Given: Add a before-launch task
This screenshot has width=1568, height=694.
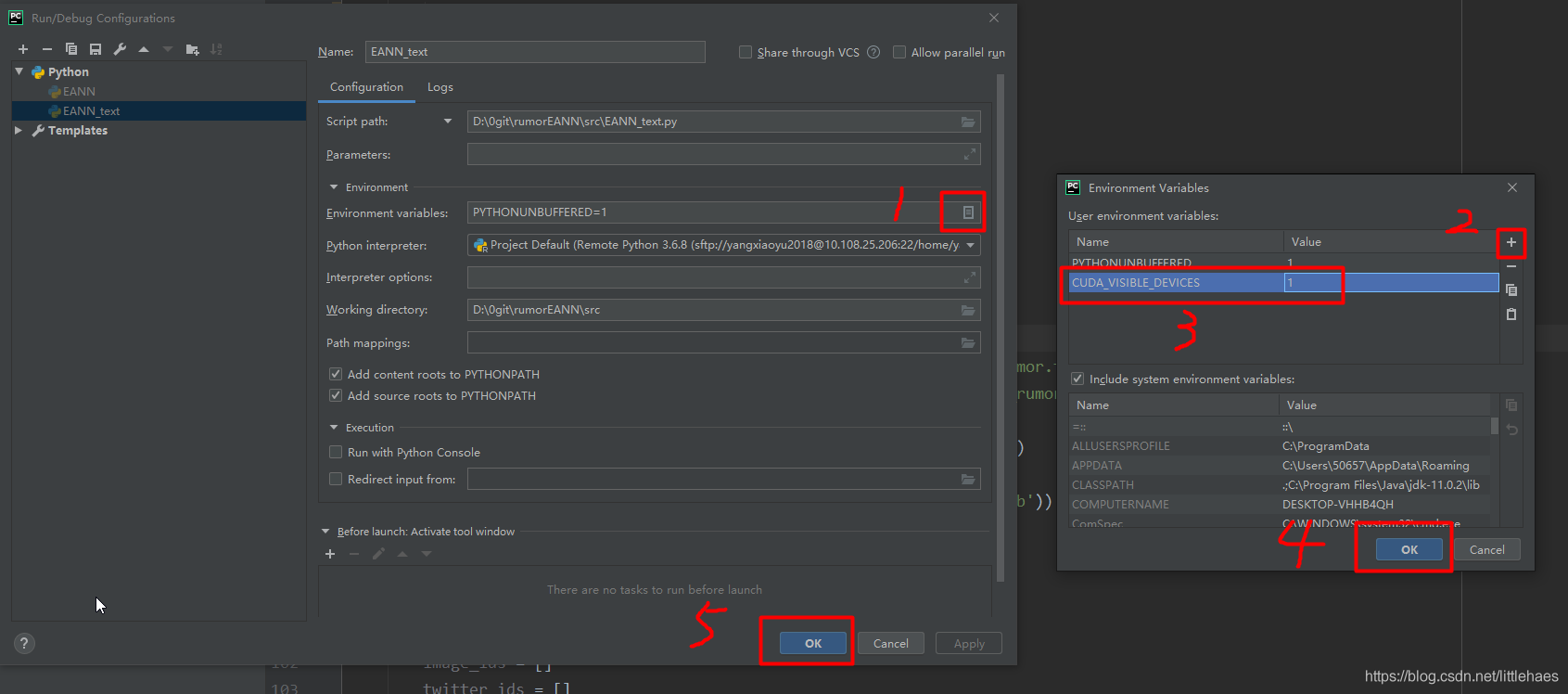Looking at the screenshot, I should click(330, 554).
